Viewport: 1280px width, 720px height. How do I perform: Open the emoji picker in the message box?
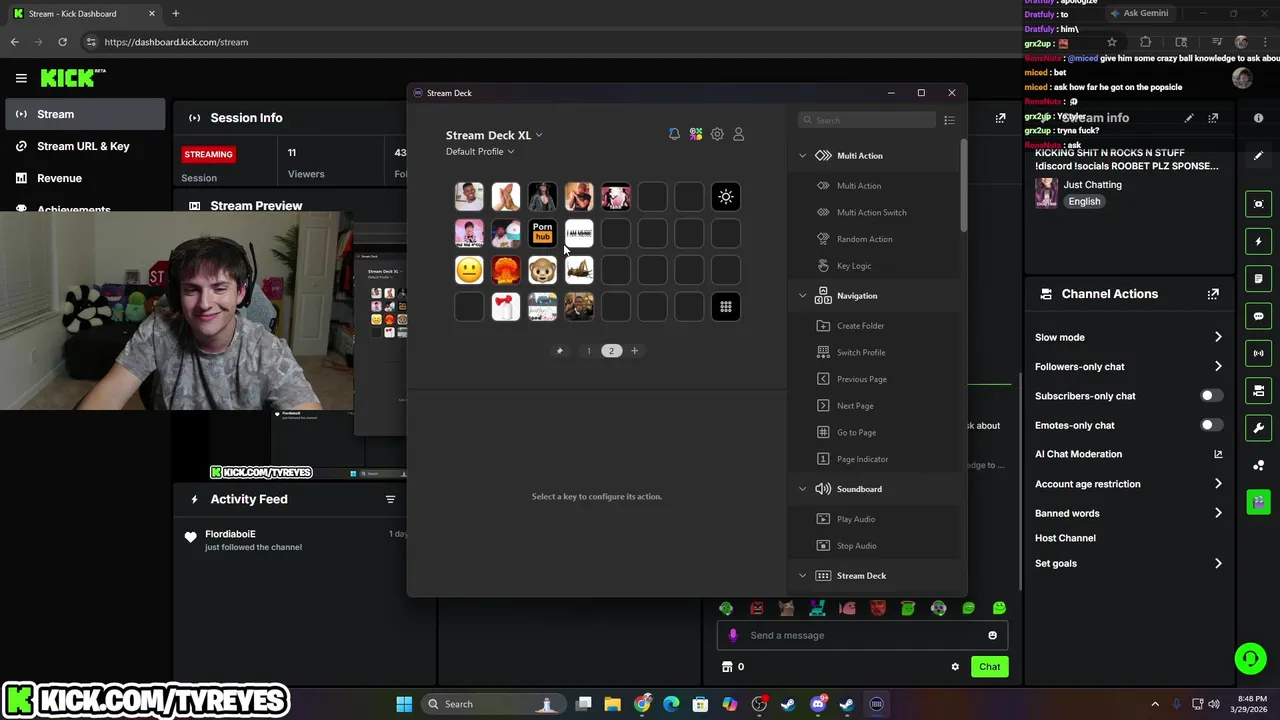(x=992, y=635)
